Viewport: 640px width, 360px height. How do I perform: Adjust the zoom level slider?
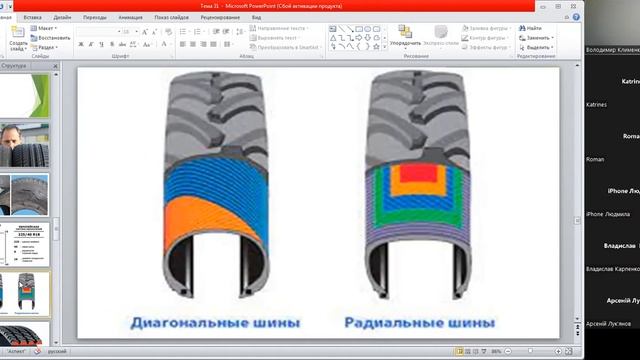[530, 351]
